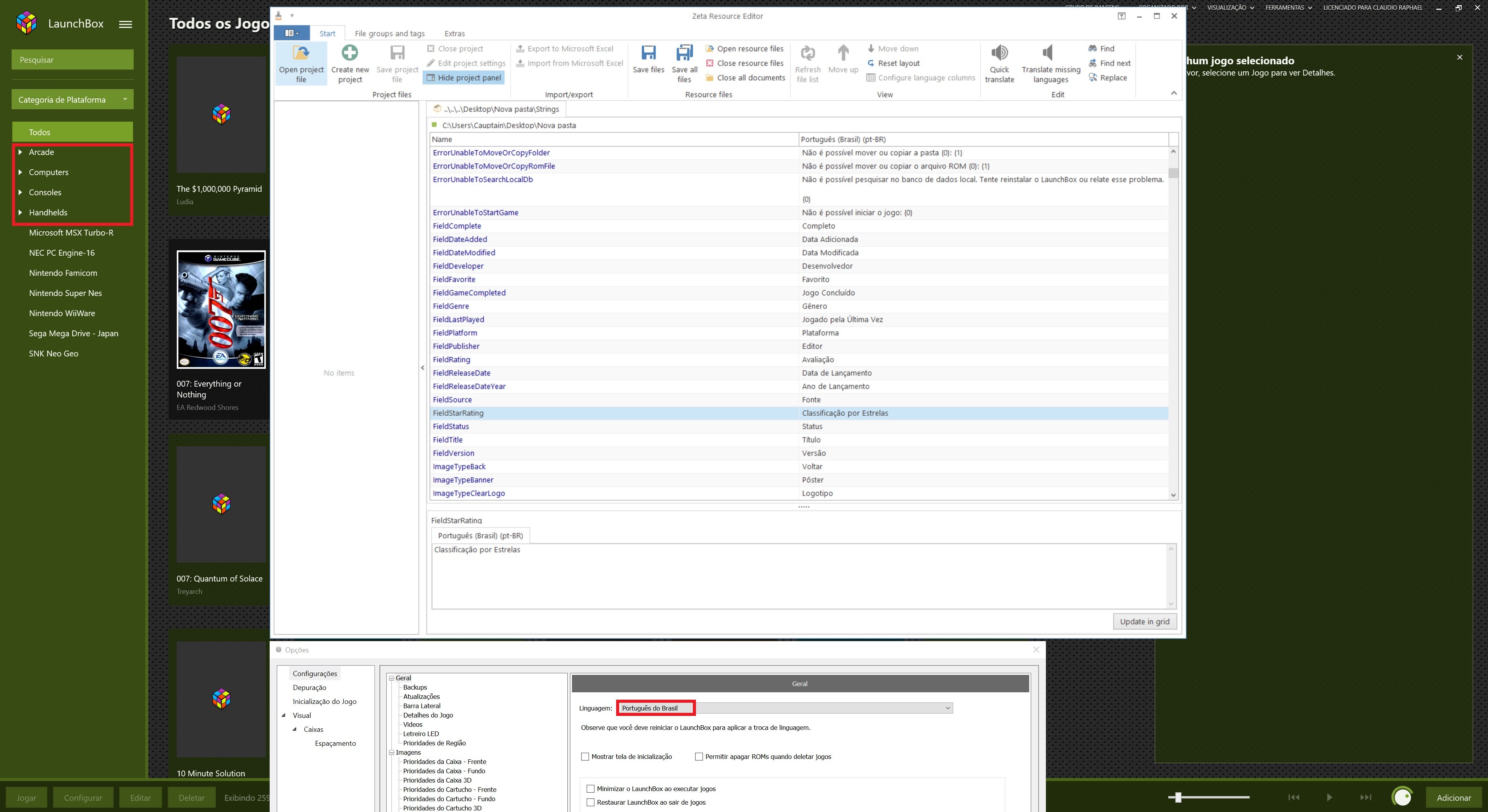1488x812 pixels.
Task: Open the blue application menu button
Action: coord(292,33)
